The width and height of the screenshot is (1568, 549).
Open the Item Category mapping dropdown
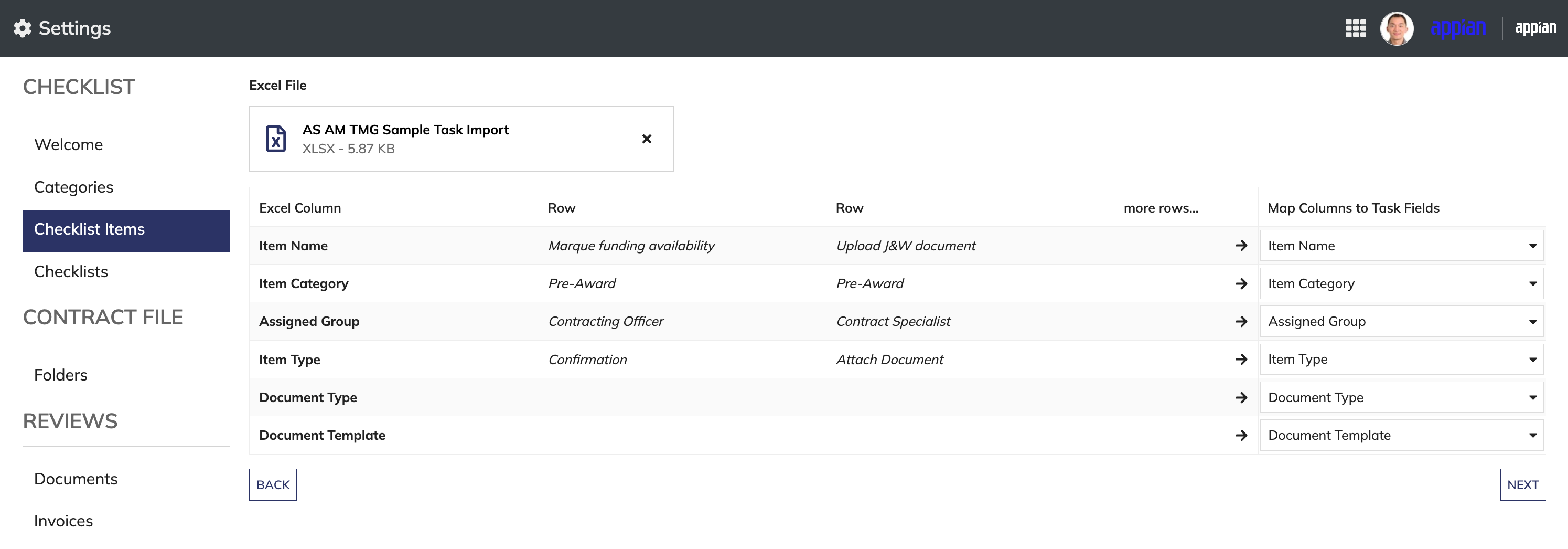(x=1401, y=283)
